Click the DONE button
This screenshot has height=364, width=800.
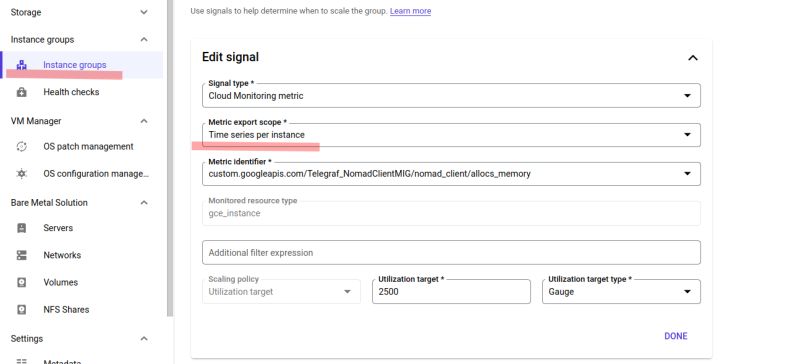[x=676, y=336]
